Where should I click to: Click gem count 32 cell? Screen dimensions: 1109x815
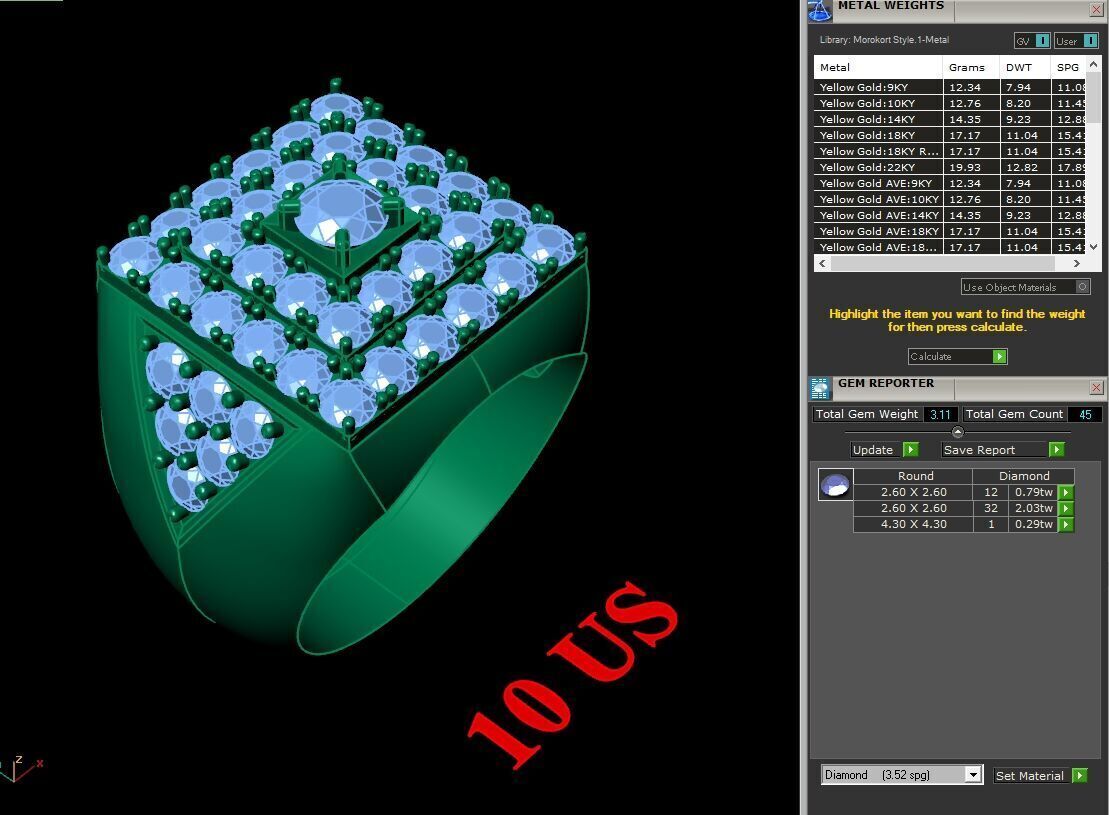click(x=991, y=509)
